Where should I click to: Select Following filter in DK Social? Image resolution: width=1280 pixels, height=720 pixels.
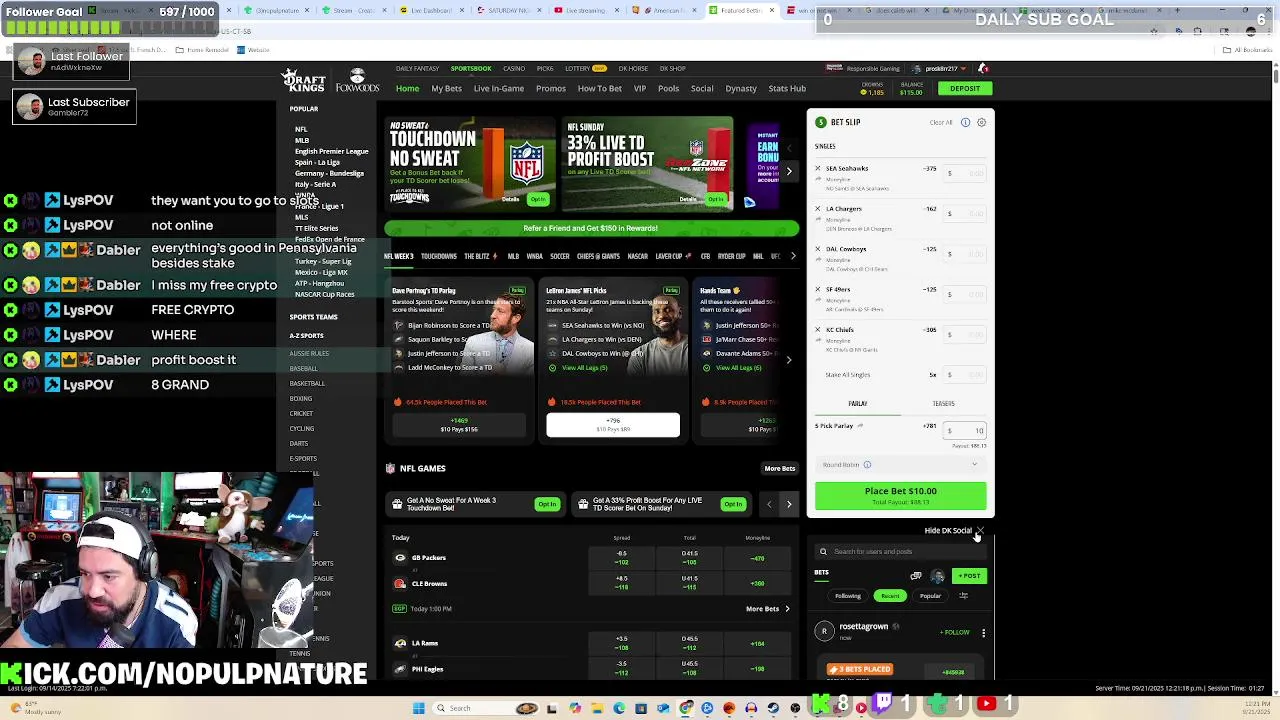[848, 596]
